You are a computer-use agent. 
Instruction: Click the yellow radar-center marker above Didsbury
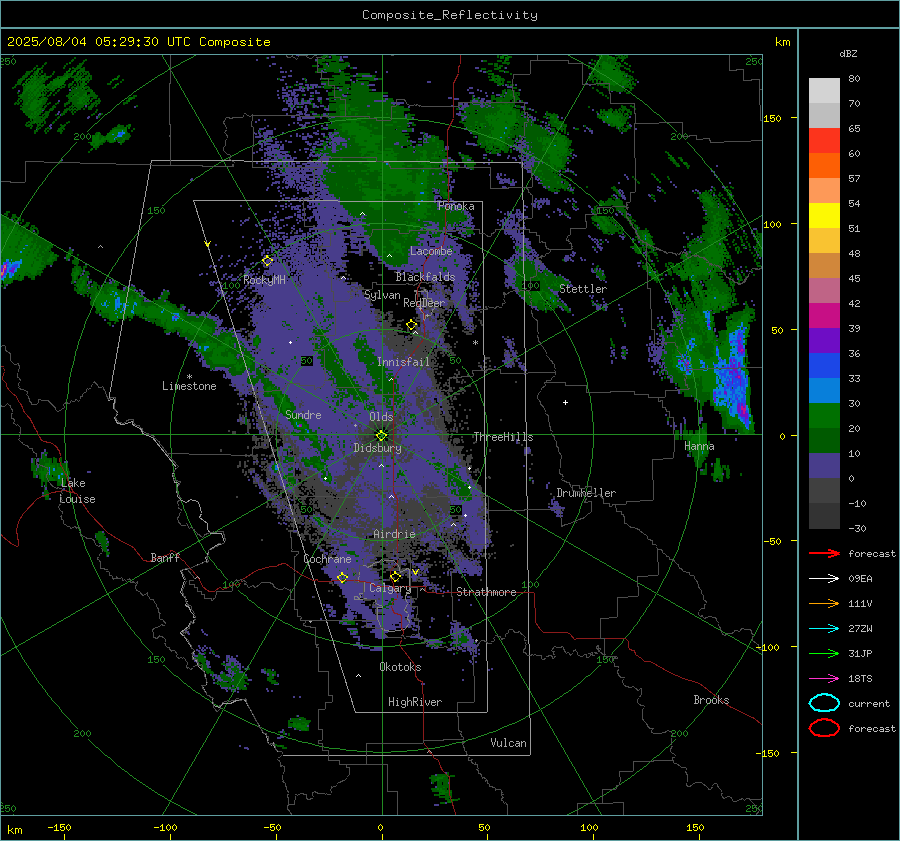[x=381, y=435]
